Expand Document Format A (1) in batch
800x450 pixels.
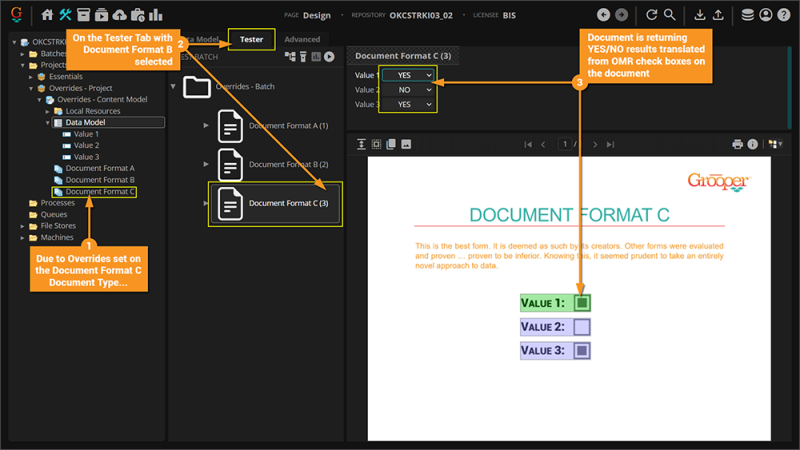tap(206, 126)
